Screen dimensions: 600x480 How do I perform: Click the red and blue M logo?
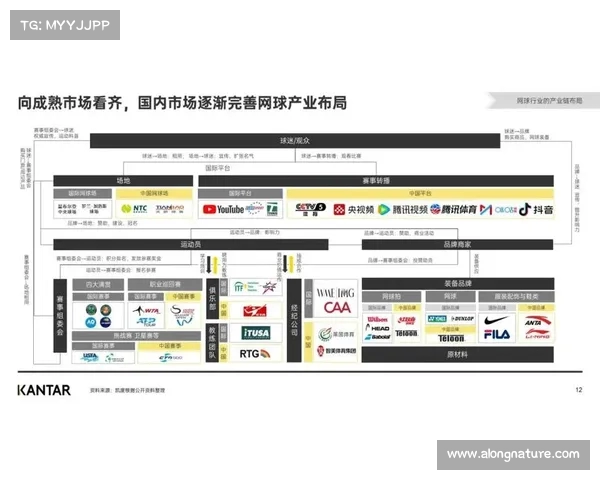(x=486, y=210)
